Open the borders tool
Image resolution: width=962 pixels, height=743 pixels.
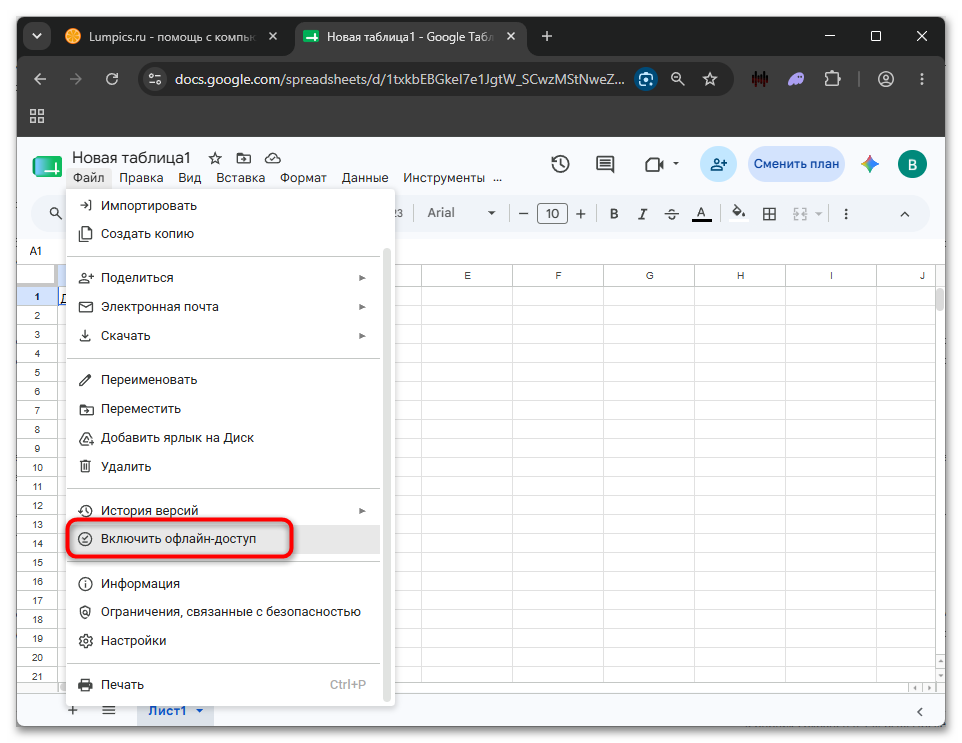tap(769, 214)
